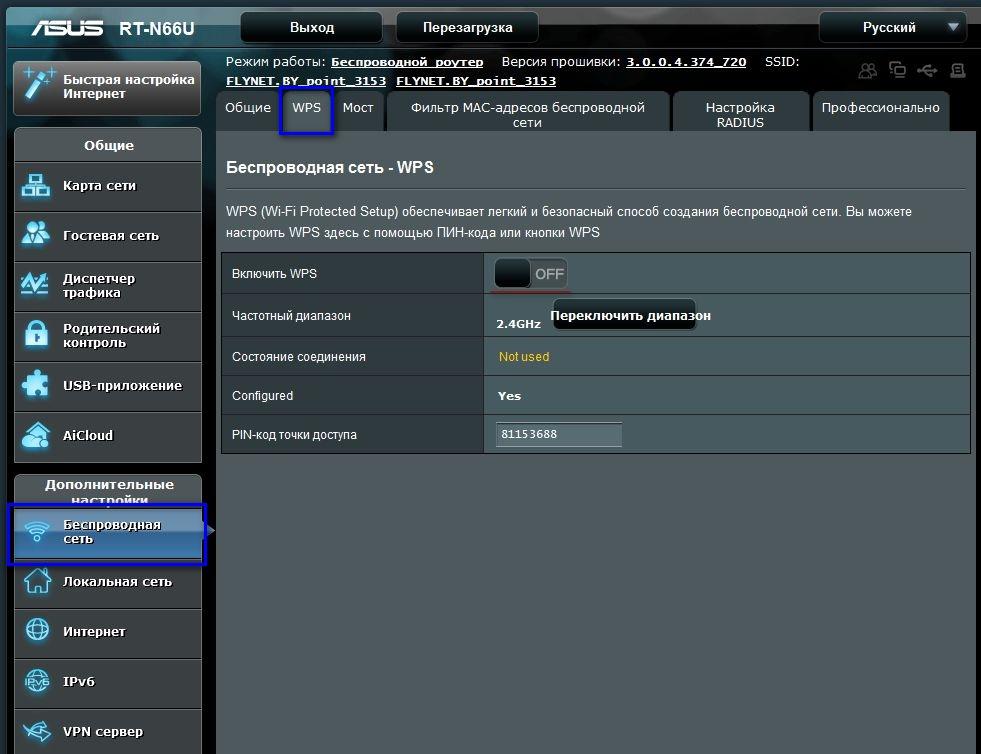Click the Включить WPS label

274,273
